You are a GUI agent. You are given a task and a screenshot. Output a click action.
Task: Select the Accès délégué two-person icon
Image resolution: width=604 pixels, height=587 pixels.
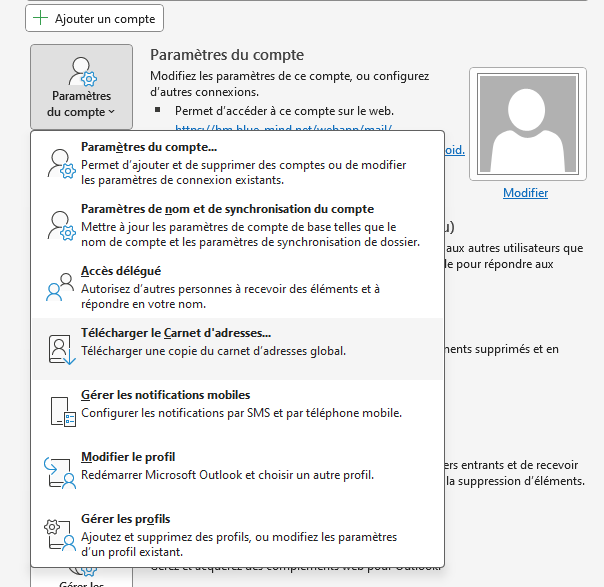pos(61,287)
